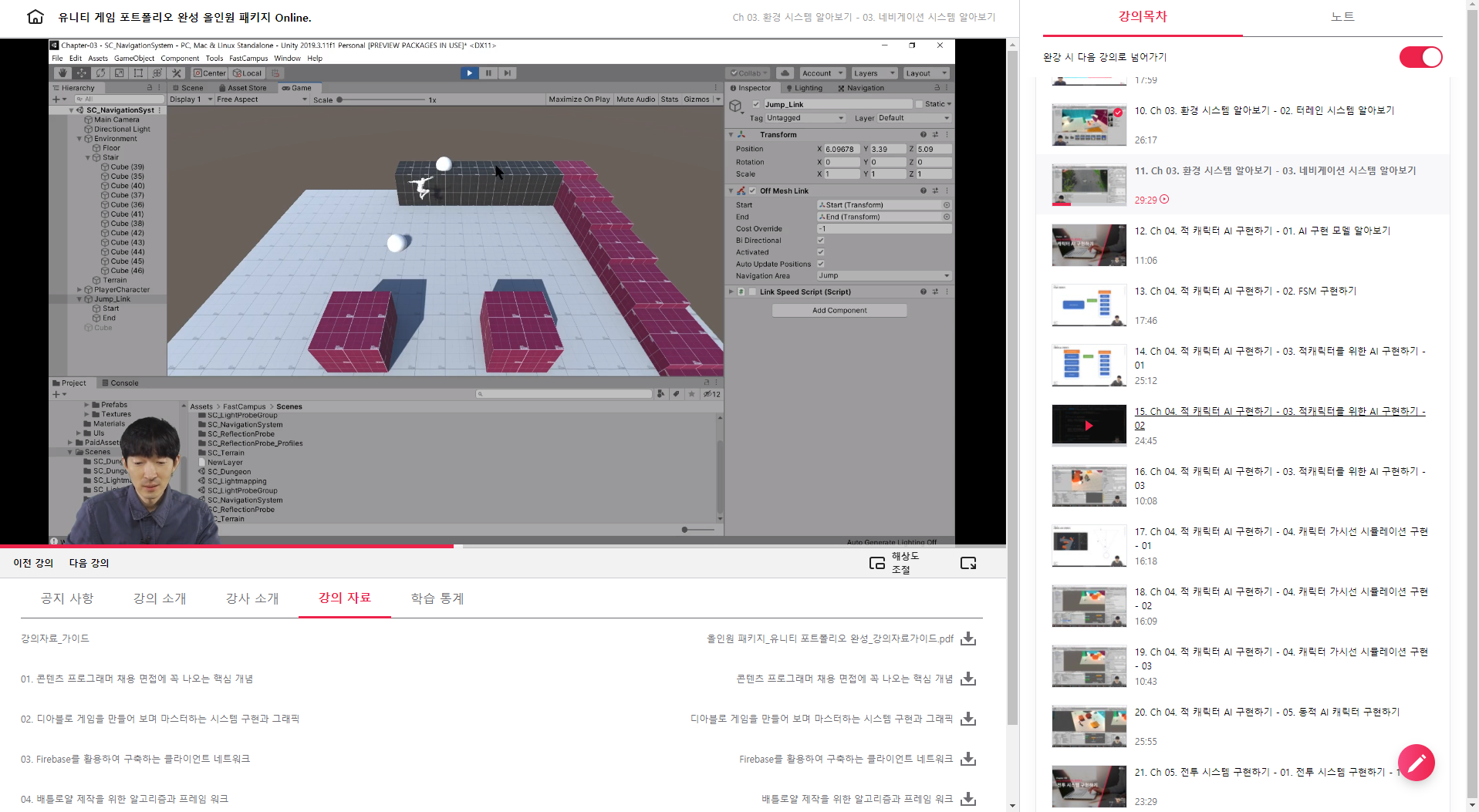The height and width of the screenshot is (812, 1479).
Task: Open the Layout dropdown
Action: pos(926,73)
